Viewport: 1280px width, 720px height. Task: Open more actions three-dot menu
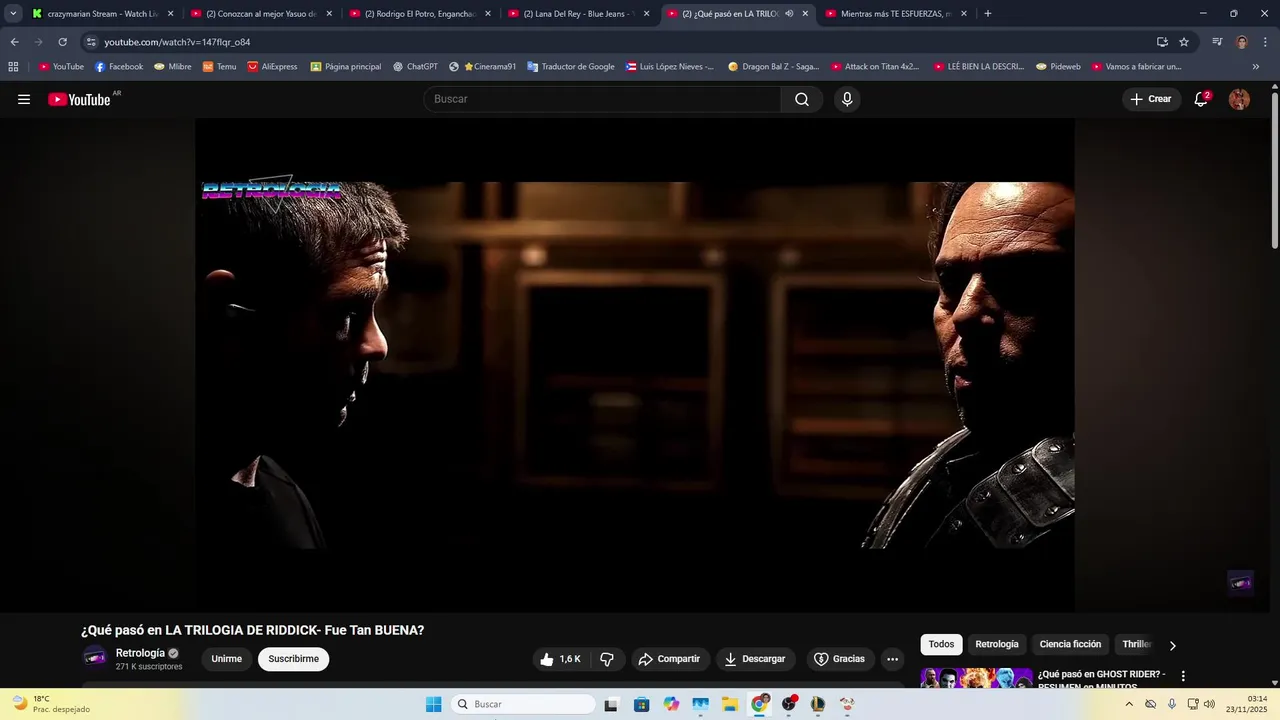point(892,659)
